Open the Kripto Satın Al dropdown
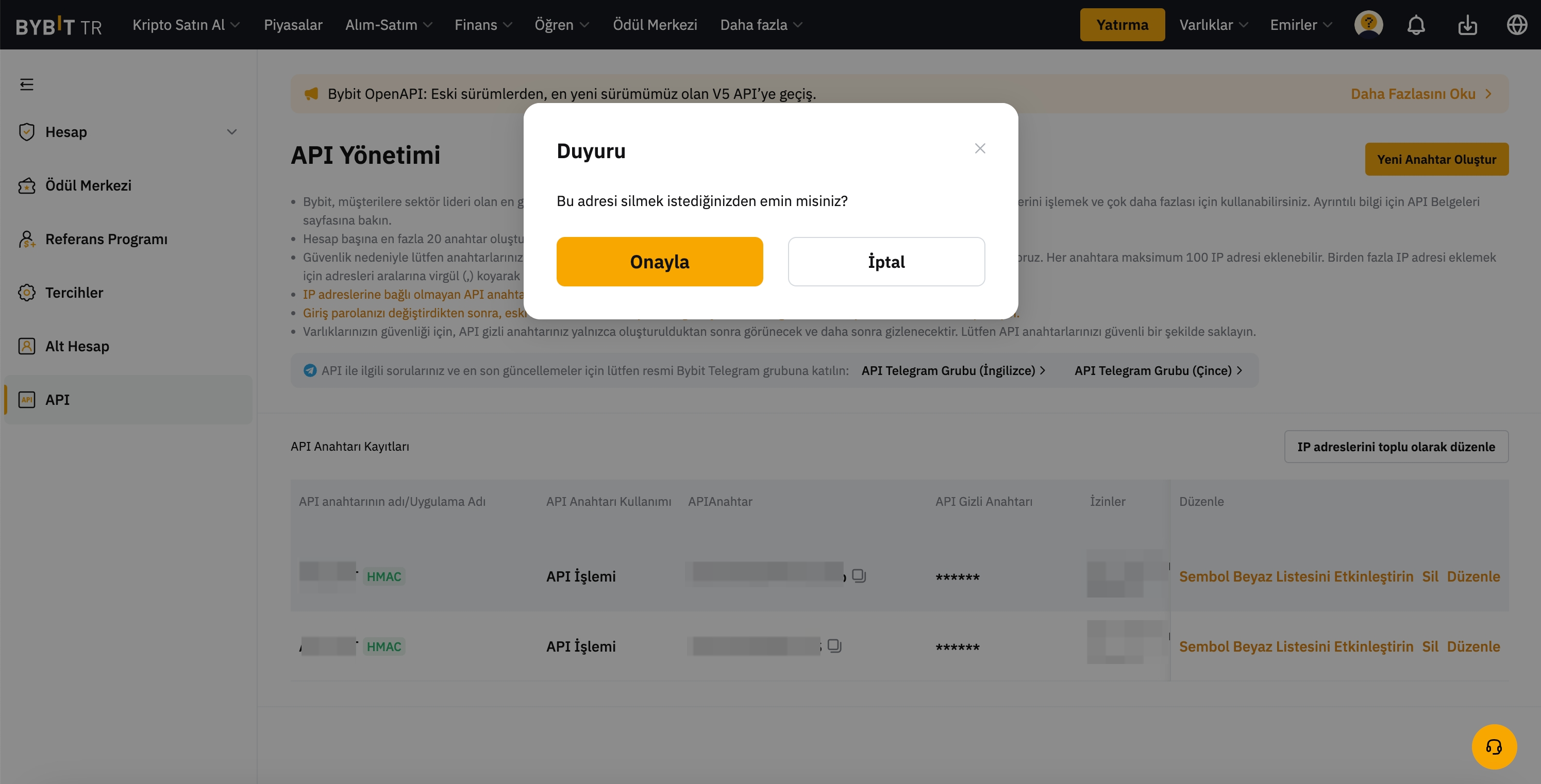Screen dimensions: 1541x784 click(x=186, y=25)
